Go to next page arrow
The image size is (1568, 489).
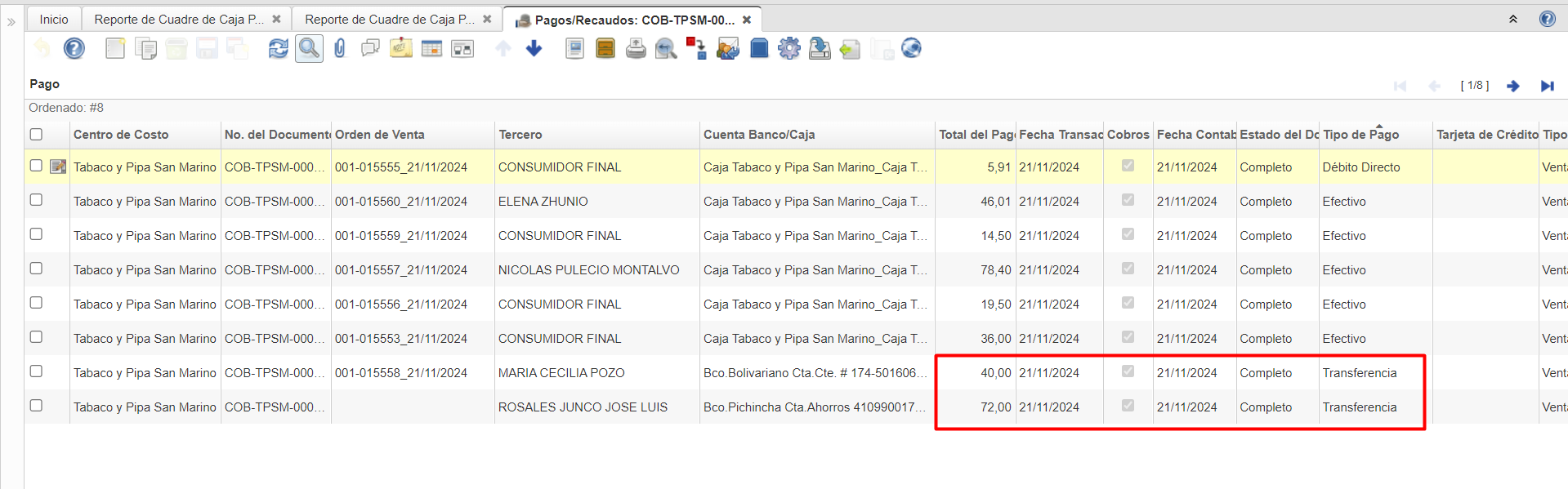(x=1513, y=86)
